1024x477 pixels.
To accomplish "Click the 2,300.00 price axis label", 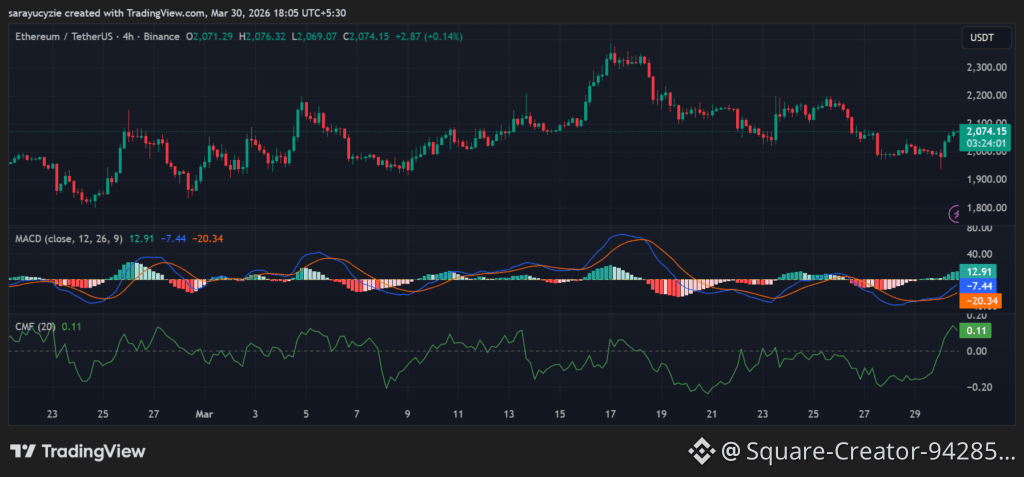I will [985, 67].
